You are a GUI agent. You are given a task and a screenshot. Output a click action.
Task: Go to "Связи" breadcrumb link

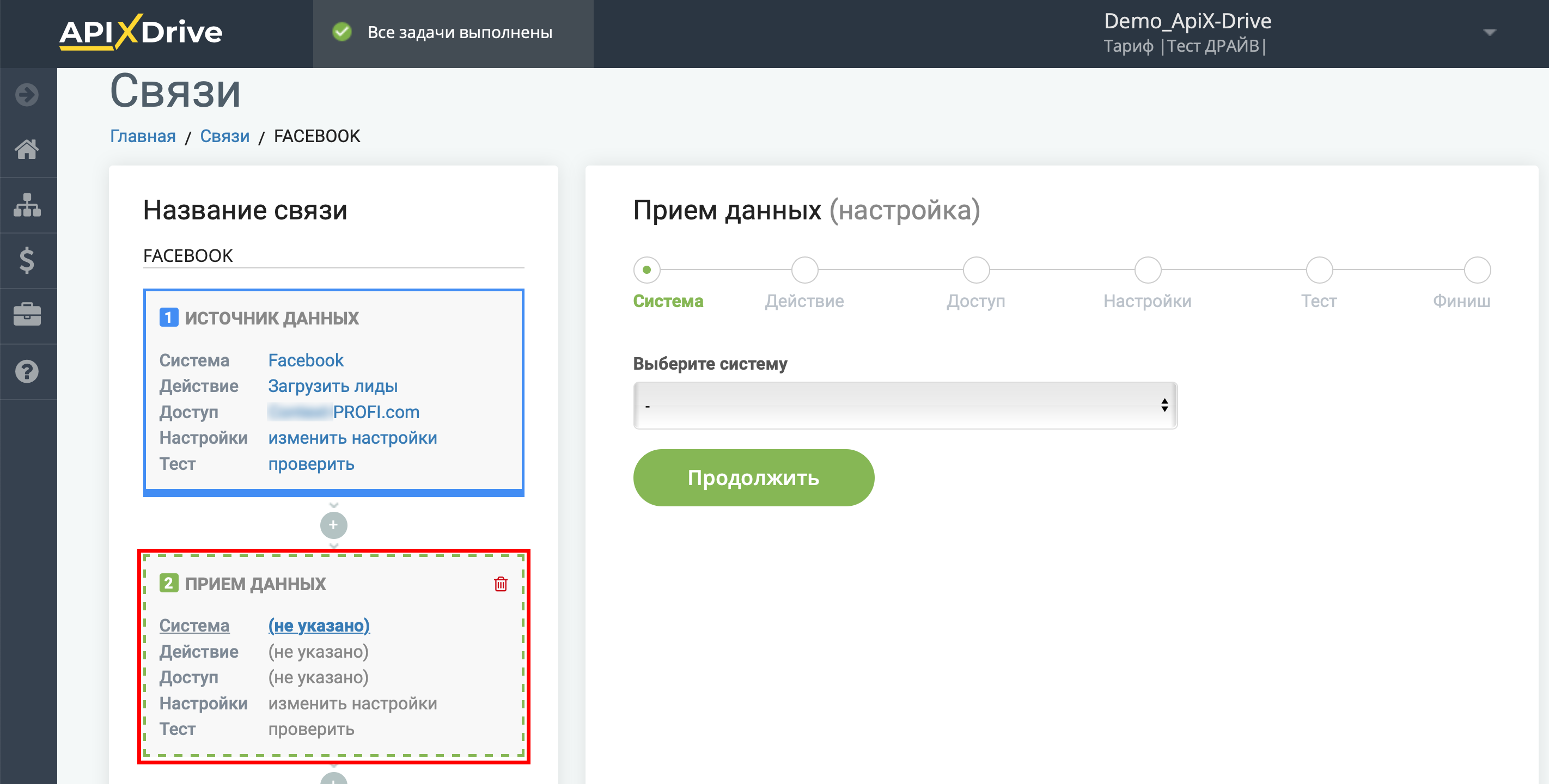click(225, 137)
